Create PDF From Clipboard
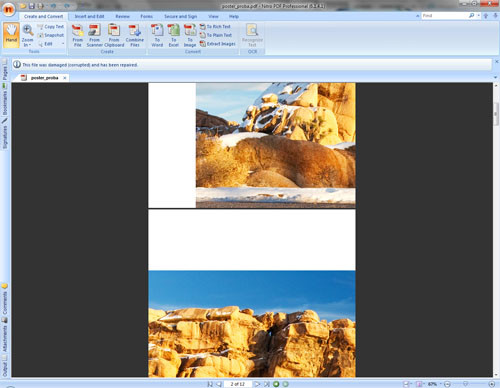This screenshot has height=388, width=500. 114,35
